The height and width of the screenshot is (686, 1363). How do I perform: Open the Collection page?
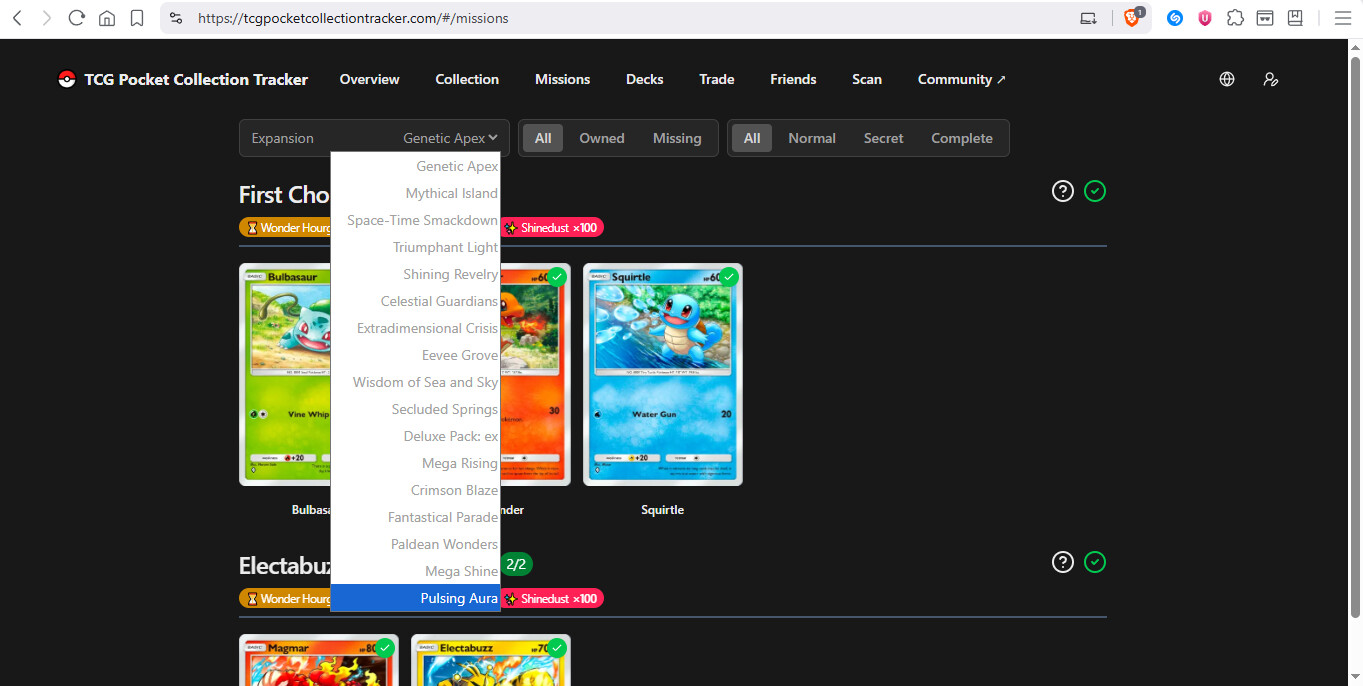click(x=467, y=79)
